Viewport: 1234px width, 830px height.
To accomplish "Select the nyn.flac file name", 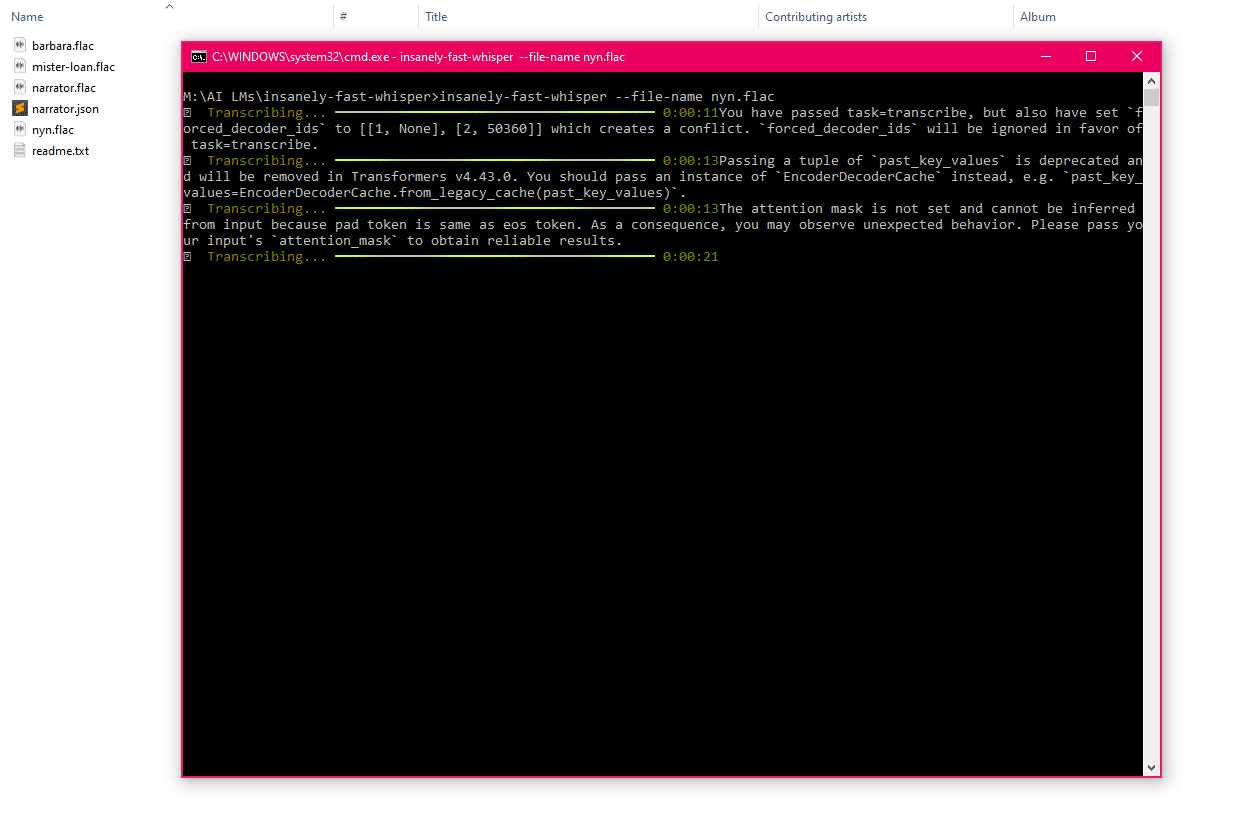I will pyautogui.click(x=53, y=130).
